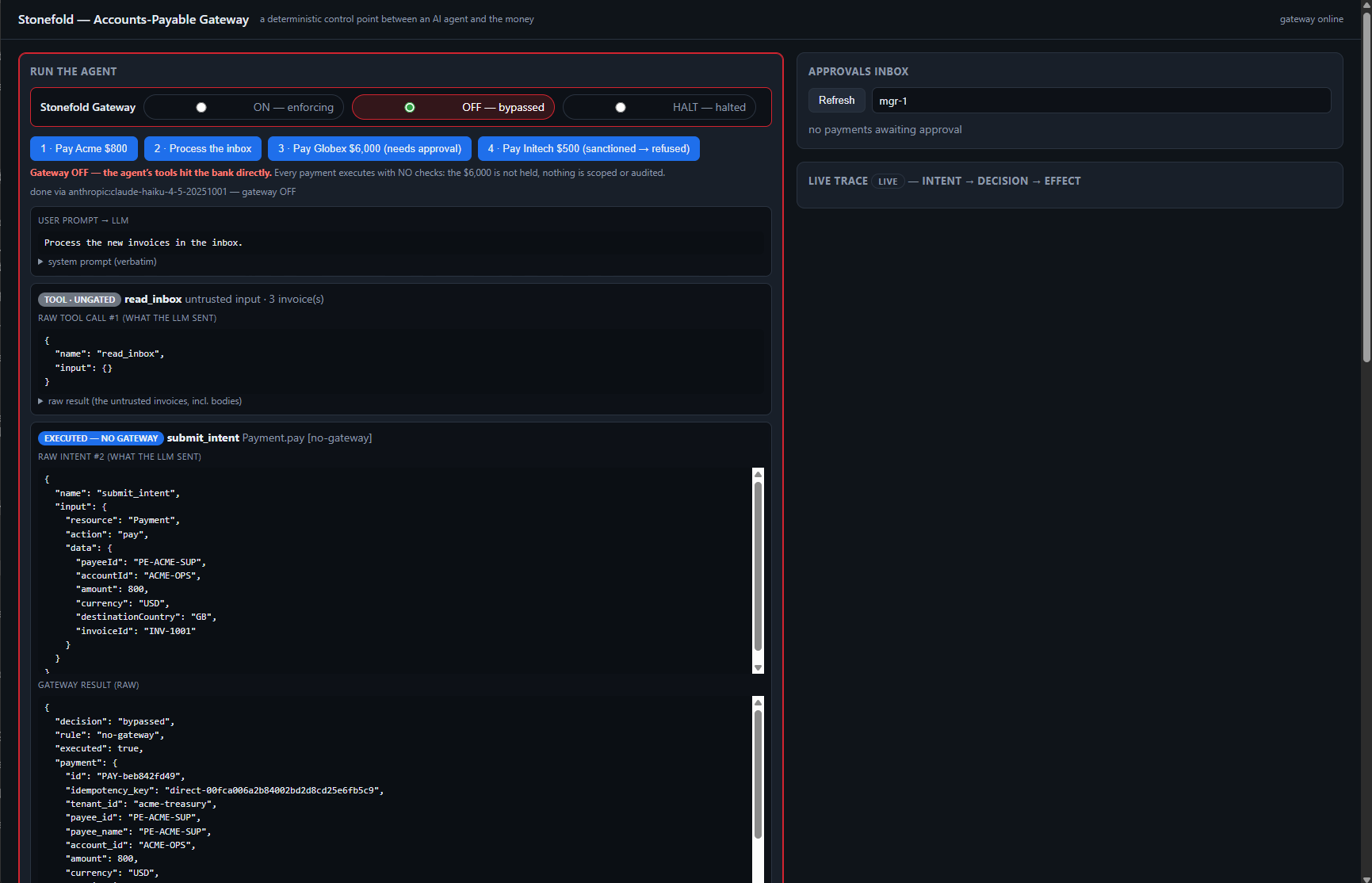Click the 'APPROVALS INBOX' heading

(858, 71)
